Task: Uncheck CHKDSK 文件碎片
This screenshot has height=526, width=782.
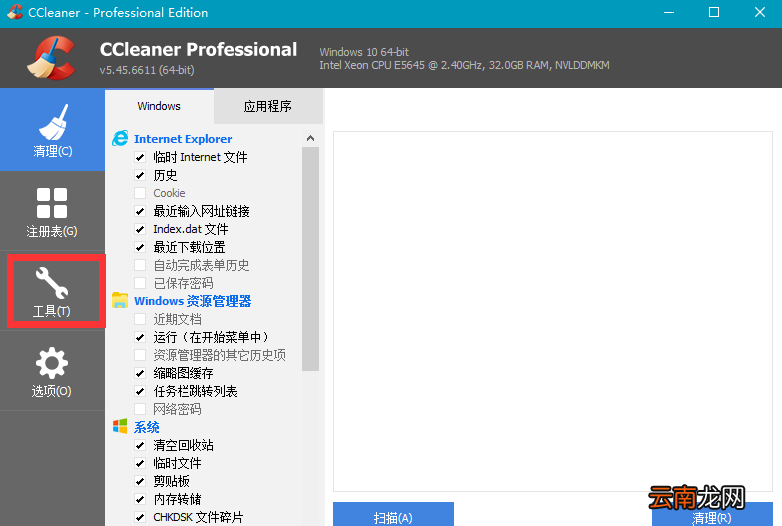Action: [140, 517]
